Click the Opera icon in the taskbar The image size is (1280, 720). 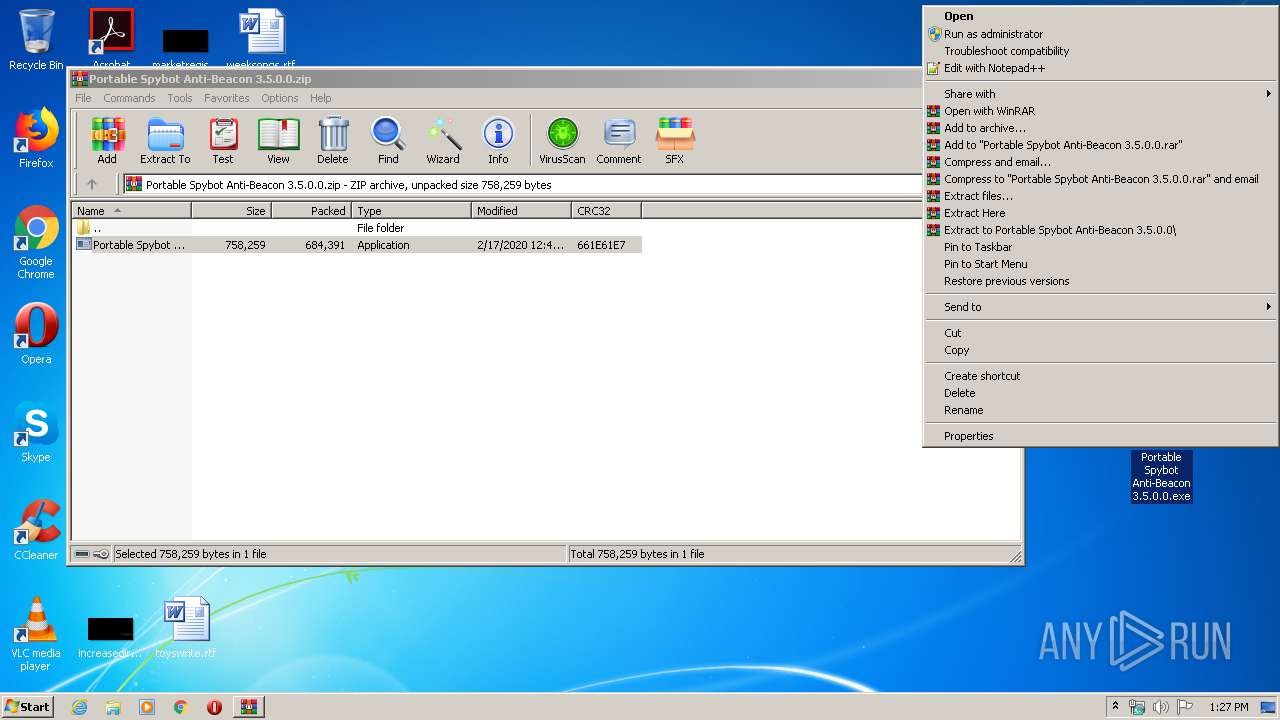(214, 707)
